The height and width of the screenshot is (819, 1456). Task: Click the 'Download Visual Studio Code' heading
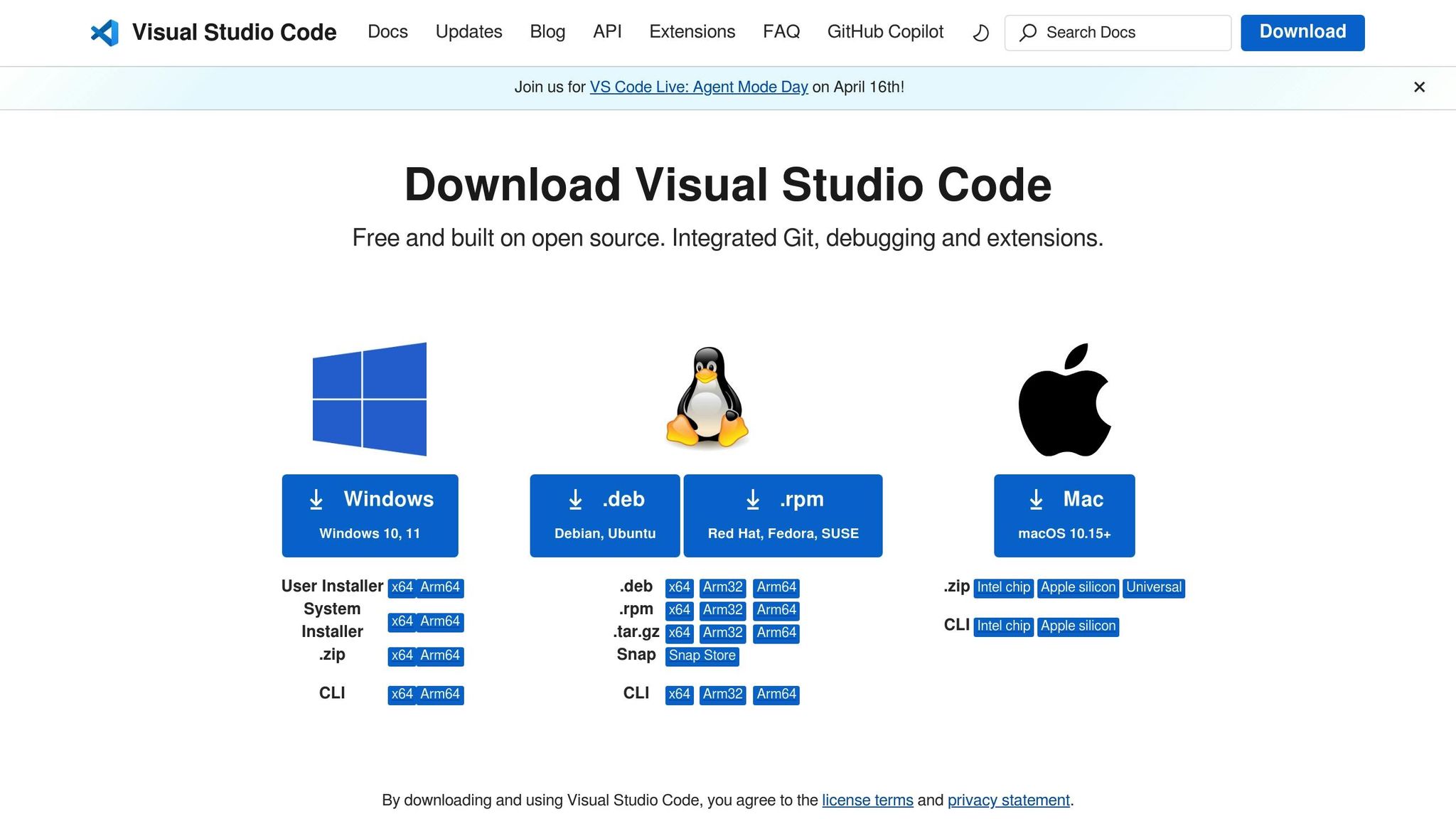tap(728, 185)
